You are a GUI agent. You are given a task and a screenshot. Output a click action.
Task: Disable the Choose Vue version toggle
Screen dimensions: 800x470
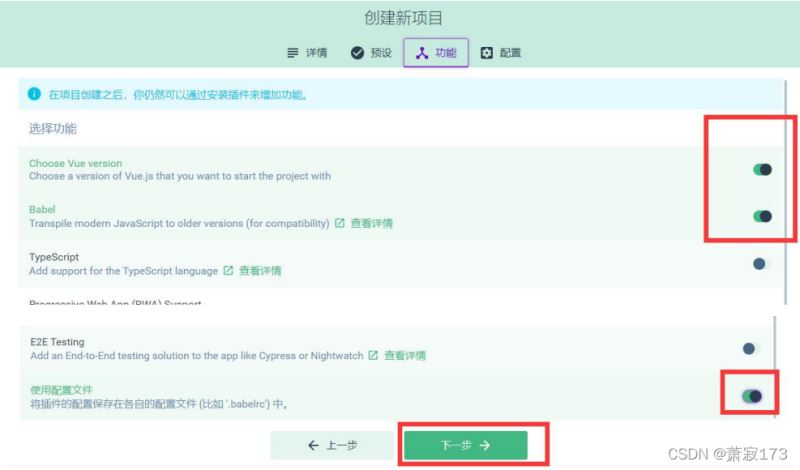pos(762,169)
